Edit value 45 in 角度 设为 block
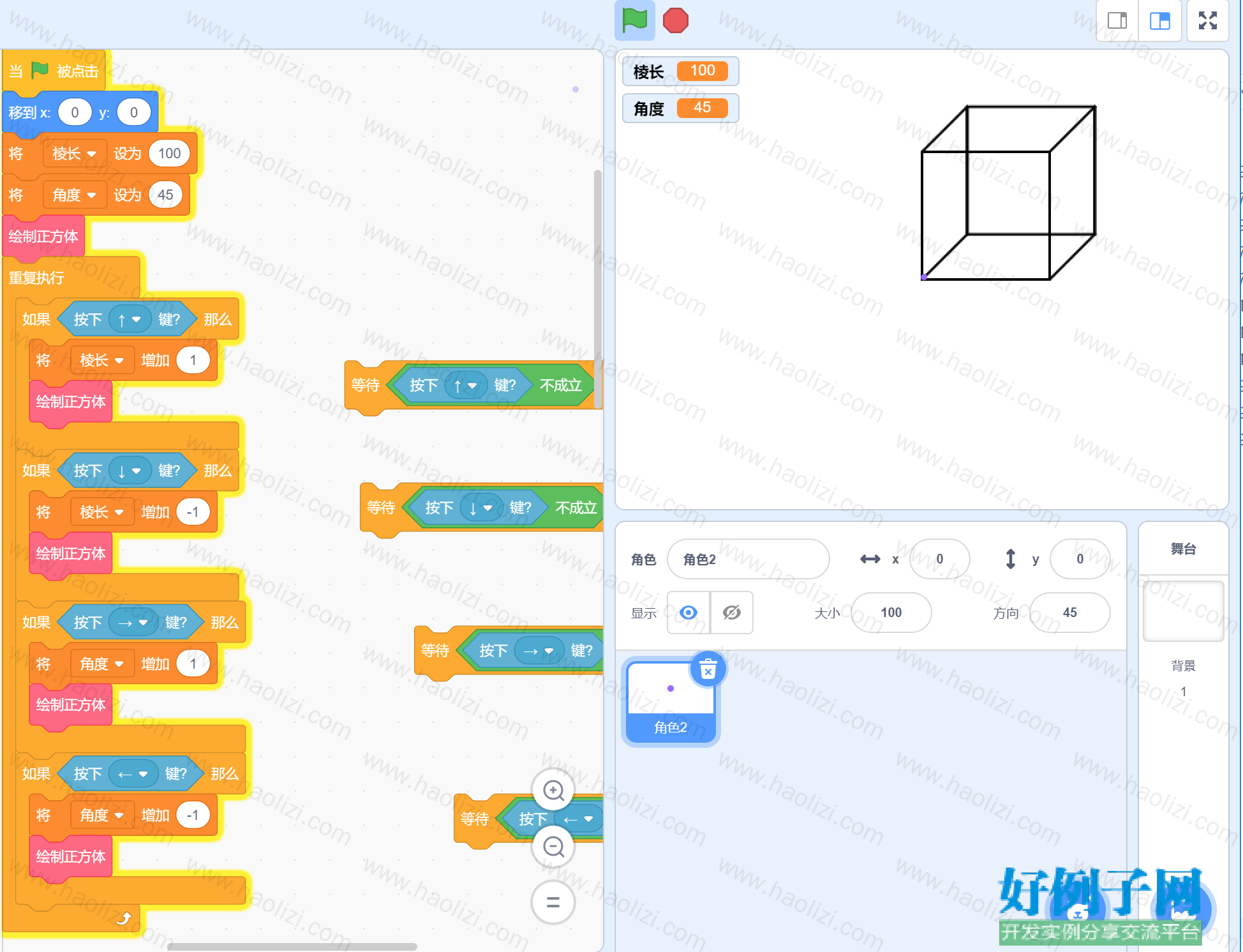1243x952 pixels. pyautogui.click(x=165, y=195)
